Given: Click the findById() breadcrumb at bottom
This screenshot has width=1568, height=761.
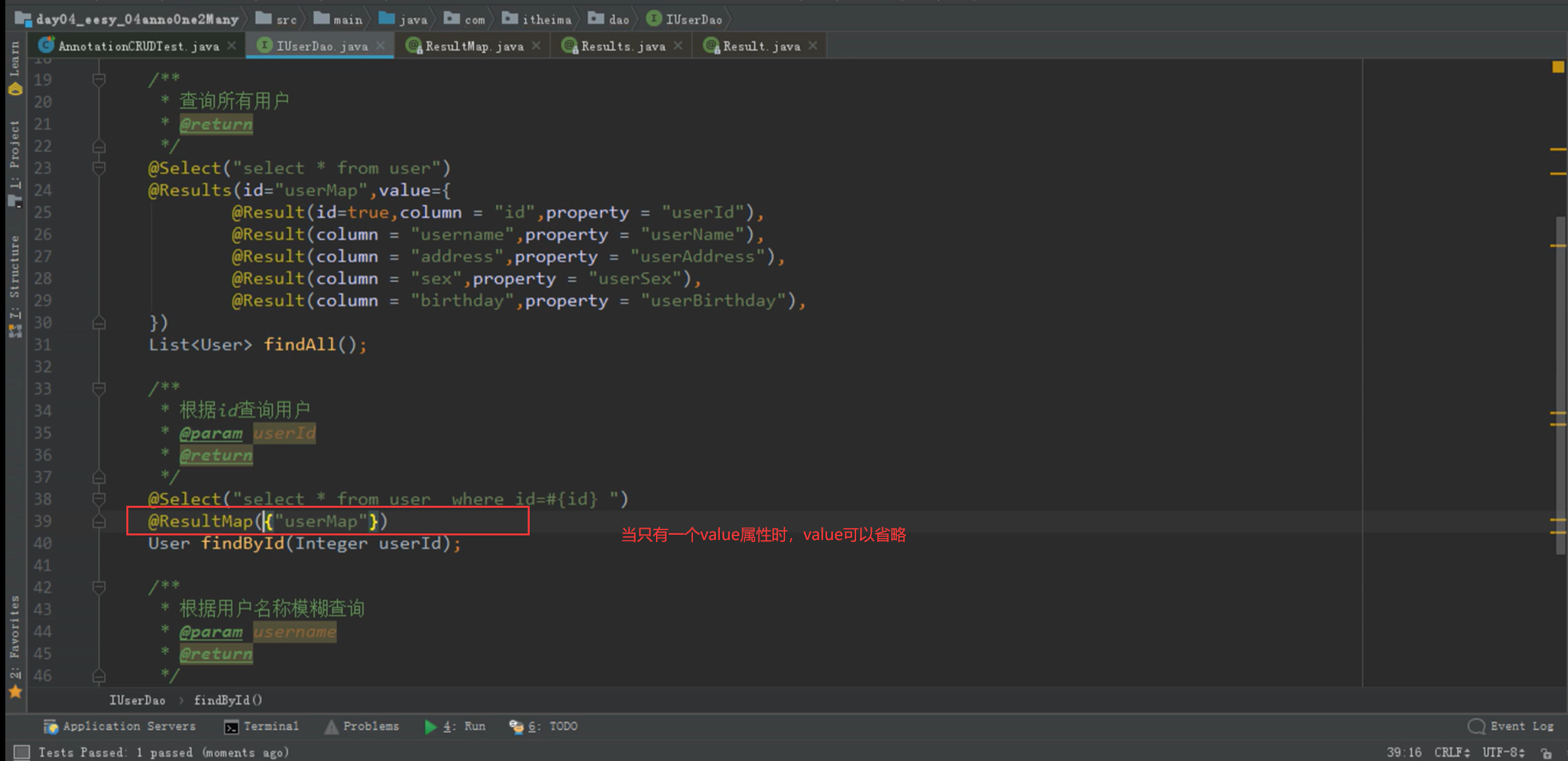Looking at the screenshot, I should point(228,700).
